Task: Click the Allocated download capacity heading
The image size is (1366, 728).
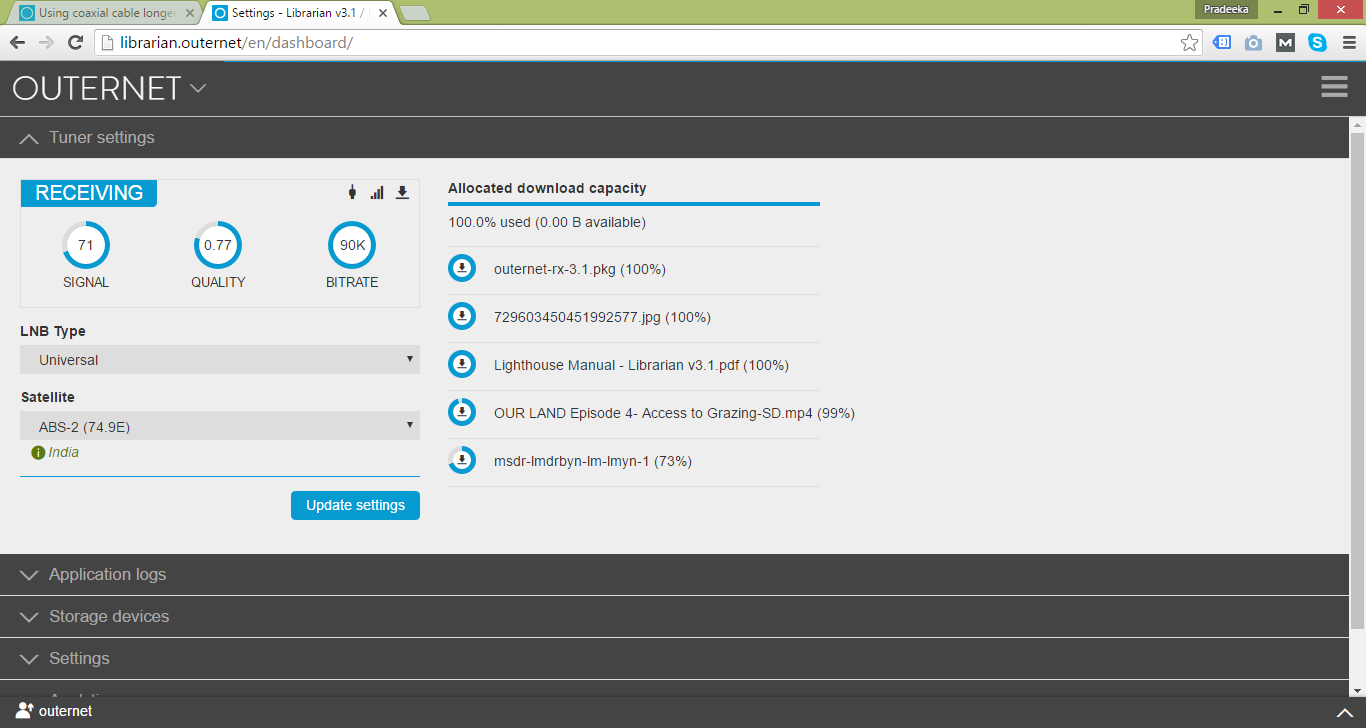Action: tap(547, 188)
